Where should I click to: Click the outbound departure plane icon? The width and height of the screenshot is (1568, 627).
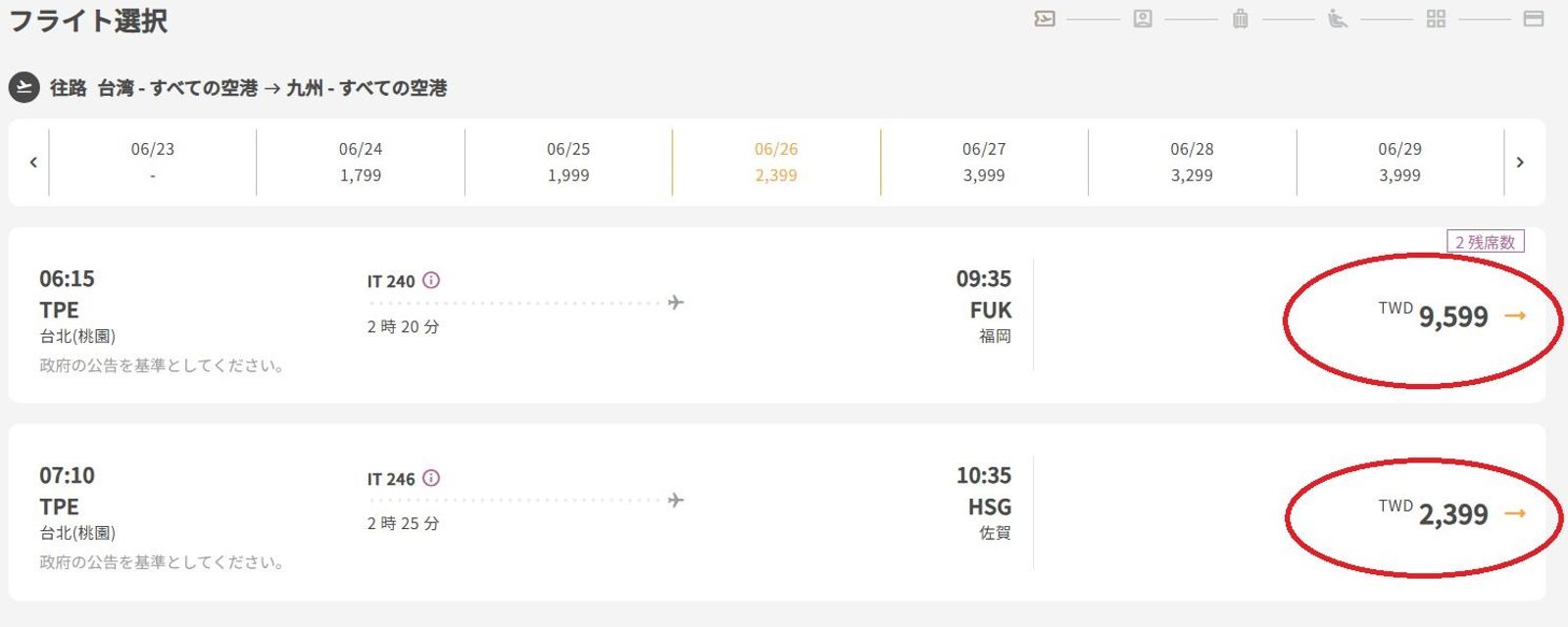pyautogui.click(x=24, y=87)
